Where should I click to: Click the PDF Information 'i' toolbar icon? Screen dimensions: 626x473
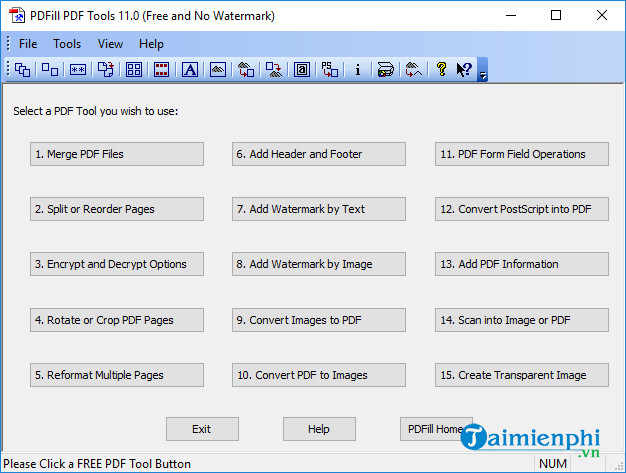point(357,70)
